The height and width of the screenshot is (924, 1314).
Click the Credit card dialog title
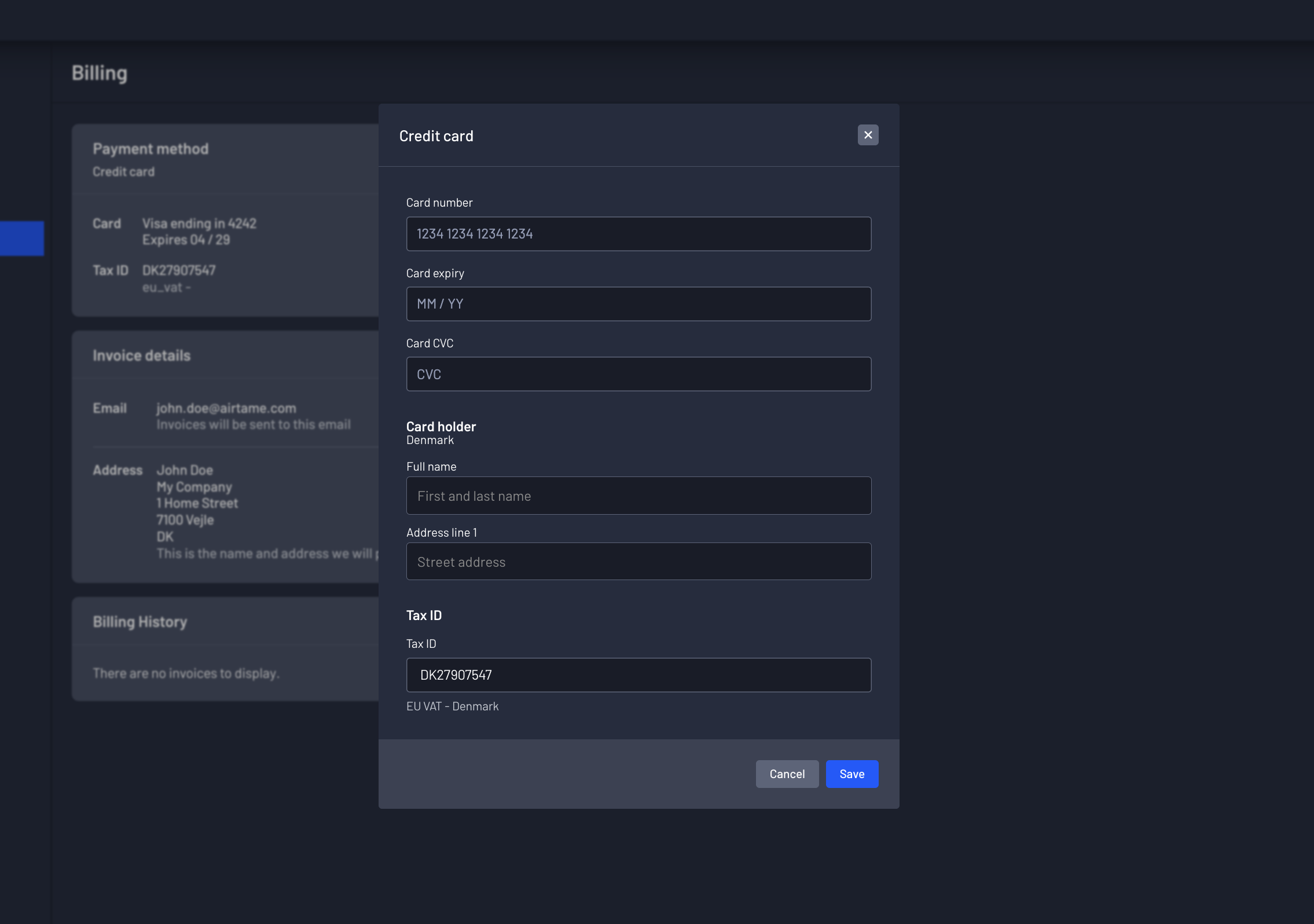[x=436, y=136]
